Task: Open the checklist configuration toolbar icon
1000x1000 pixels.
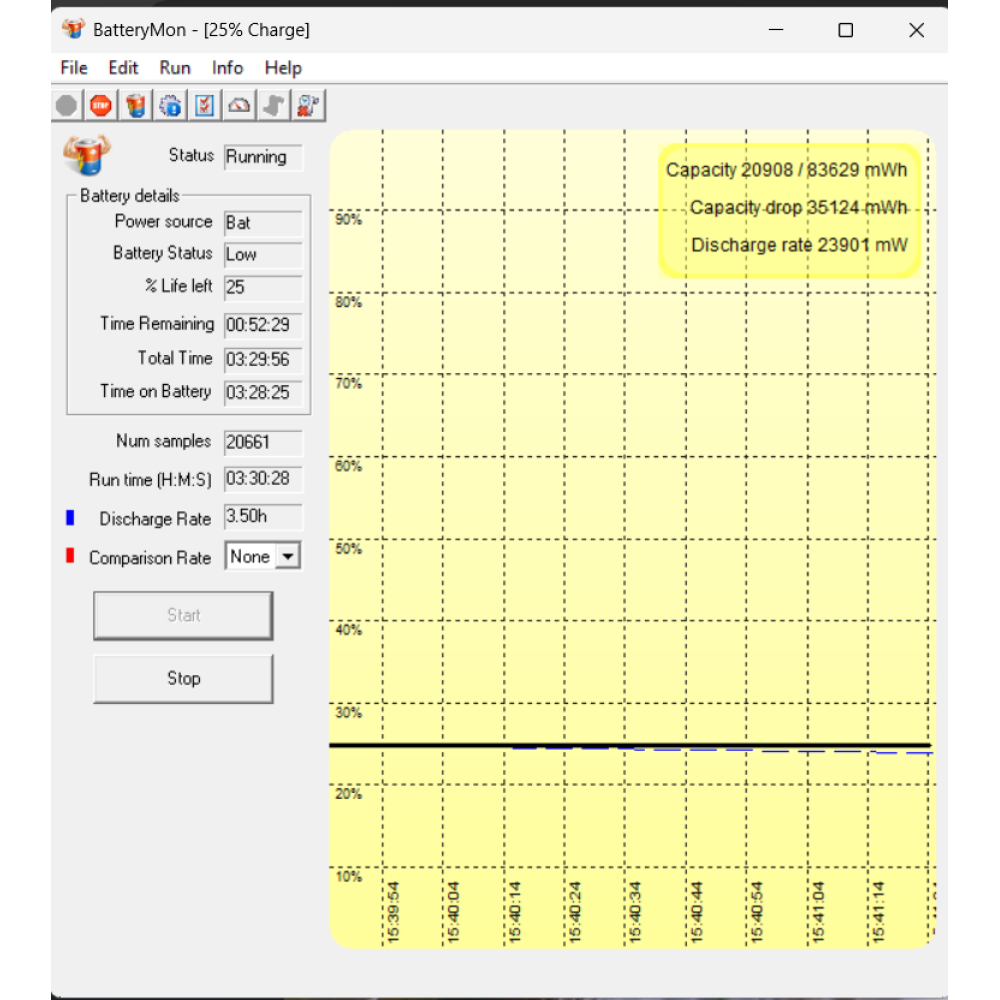Action: [205, 106]
